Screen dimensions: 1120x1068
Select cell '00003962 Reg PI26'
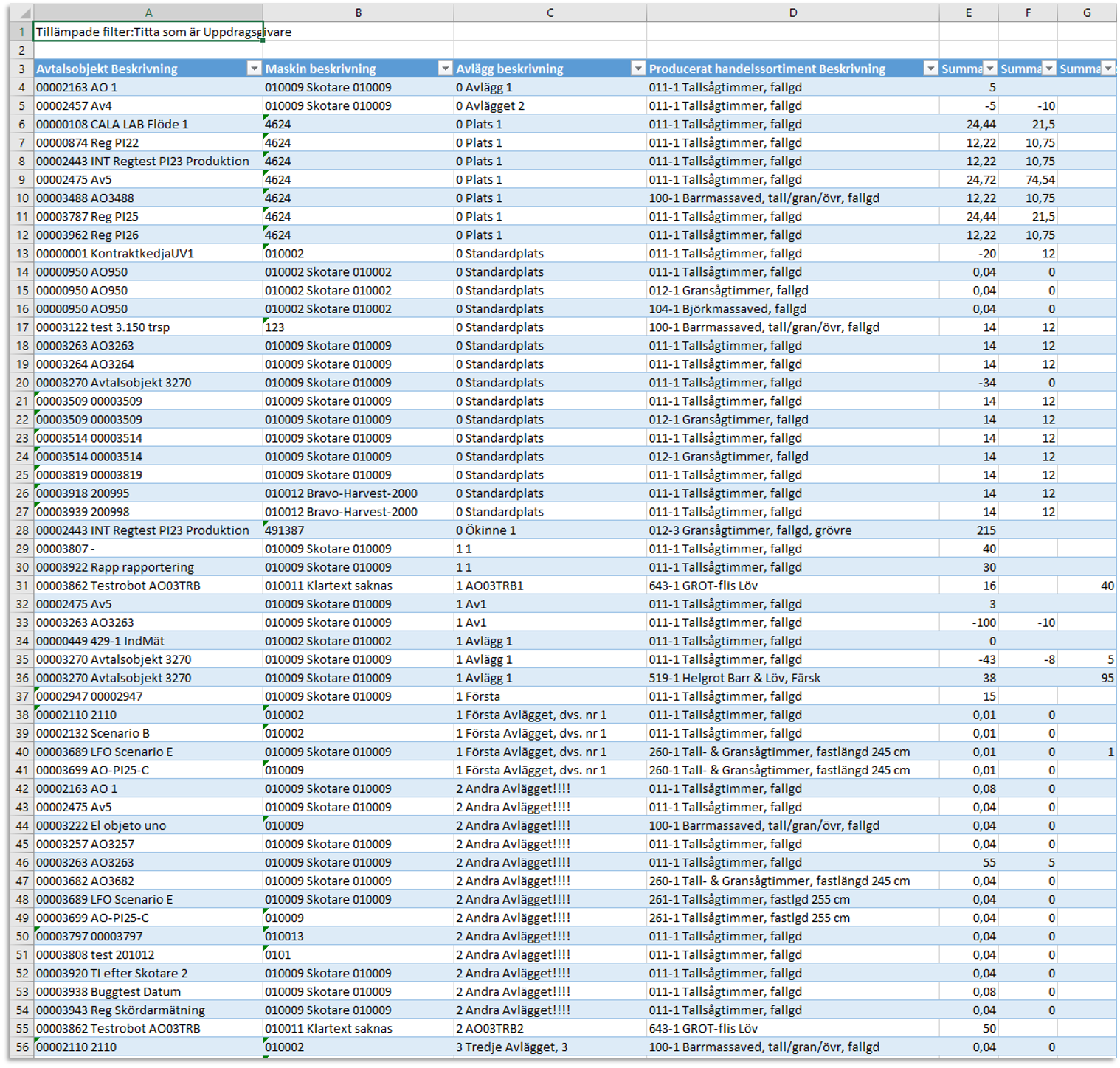pos(148,235)
